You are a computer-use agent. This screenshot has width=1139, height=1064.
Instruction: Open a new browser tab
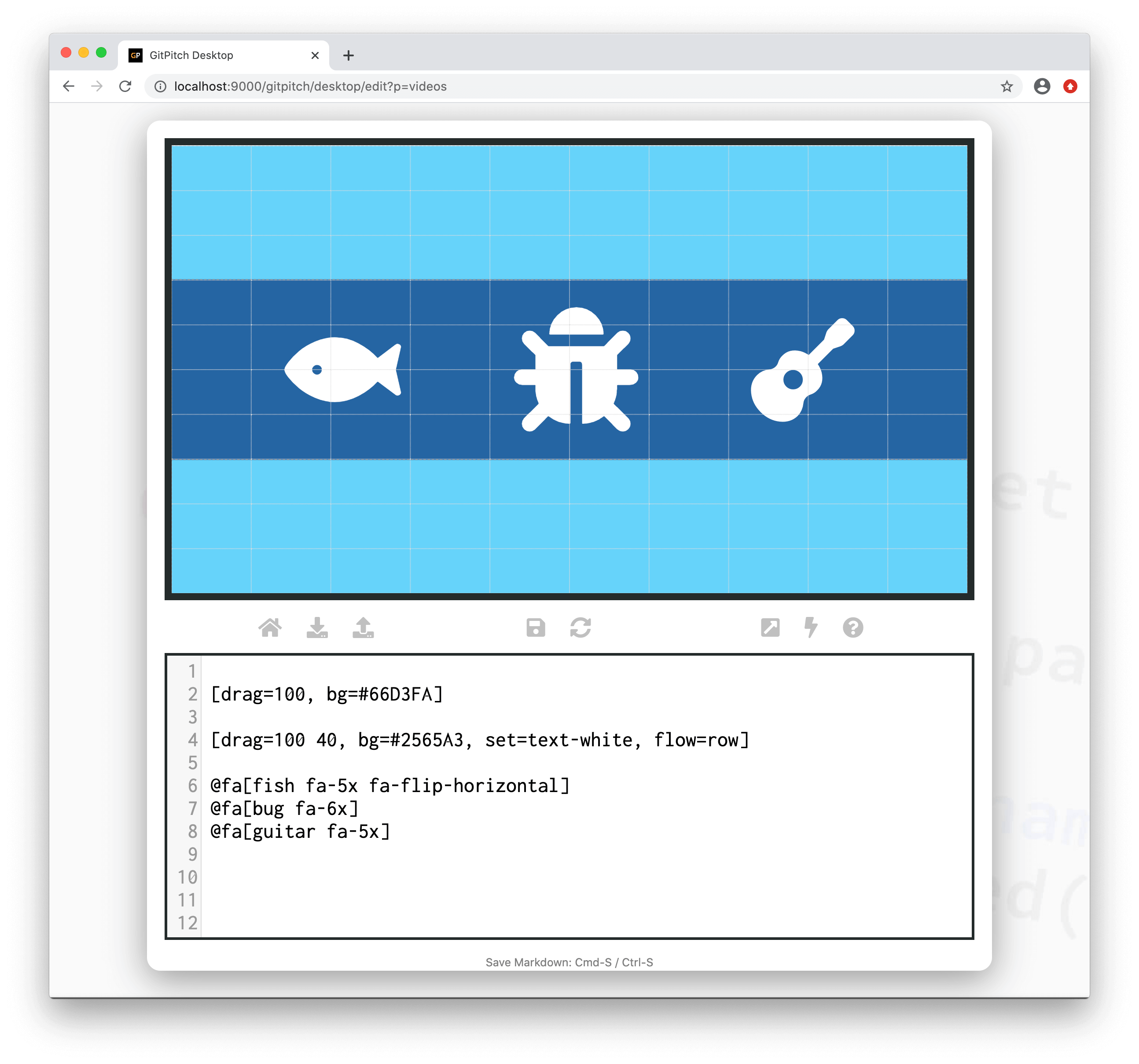349,55
